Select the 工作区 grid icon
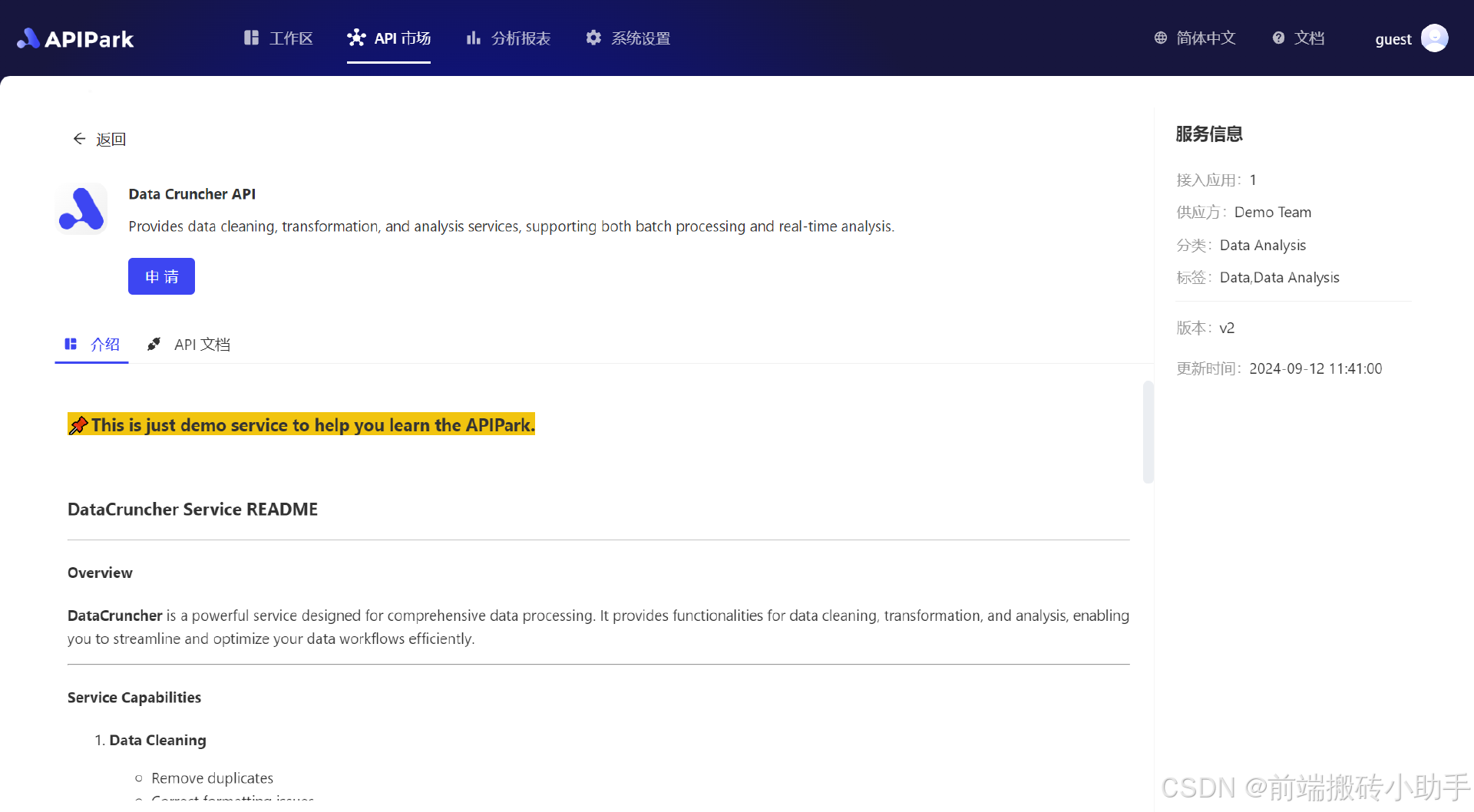Viewport: 1474px width, 812px height. tap(251, 37)
